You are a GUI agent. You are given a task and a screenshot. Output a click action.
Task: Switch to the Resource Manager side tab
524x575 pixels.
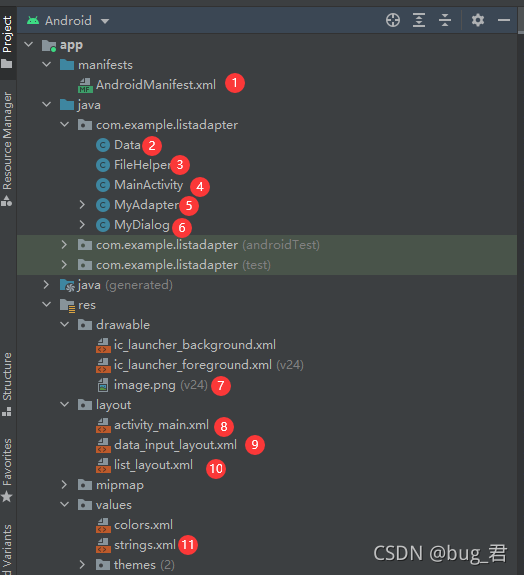coord(7,149)
